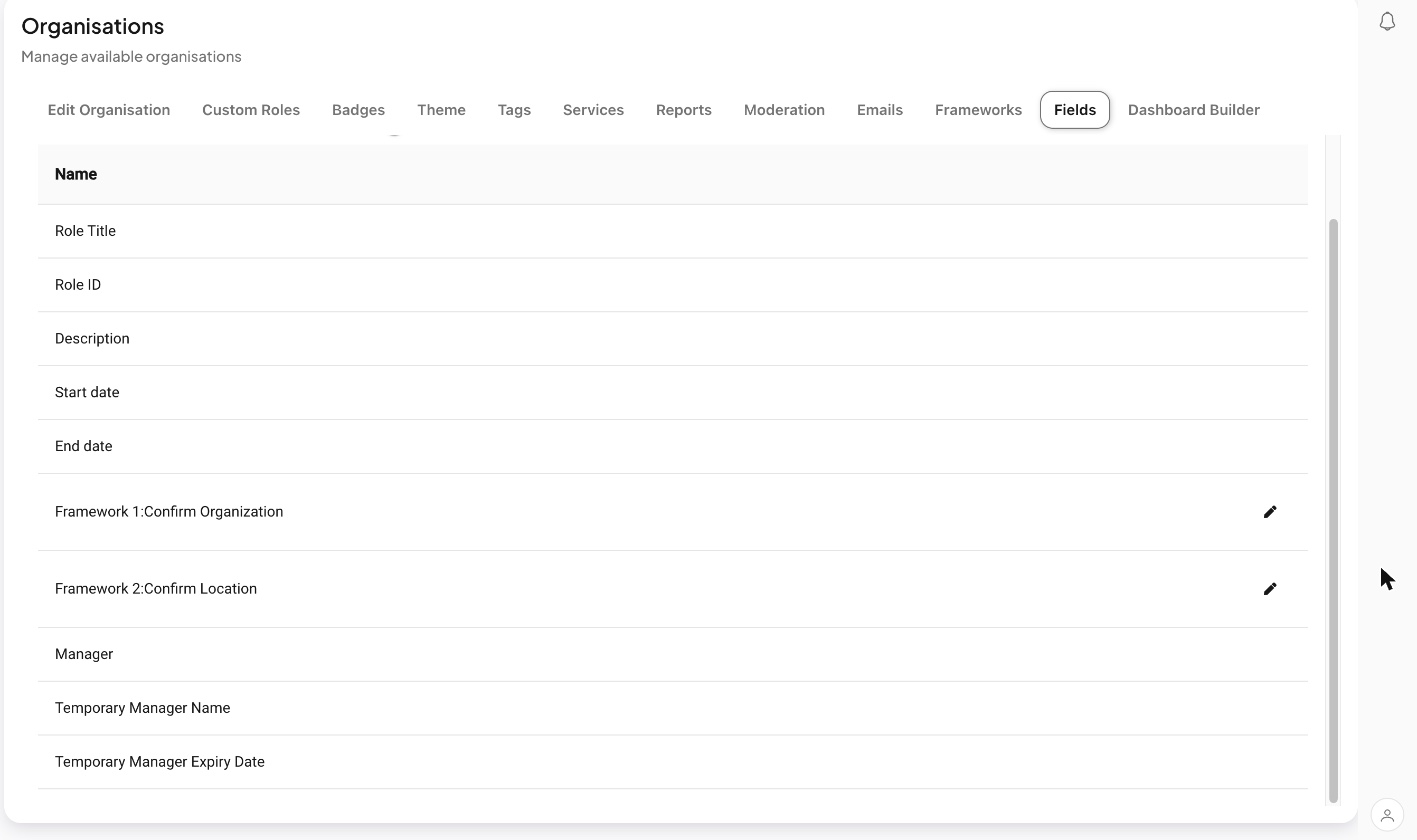This screenshot has height=840, width=1417.
Task: Click the vertical scrollbar of the fields list
Action: pos(1333,510)
